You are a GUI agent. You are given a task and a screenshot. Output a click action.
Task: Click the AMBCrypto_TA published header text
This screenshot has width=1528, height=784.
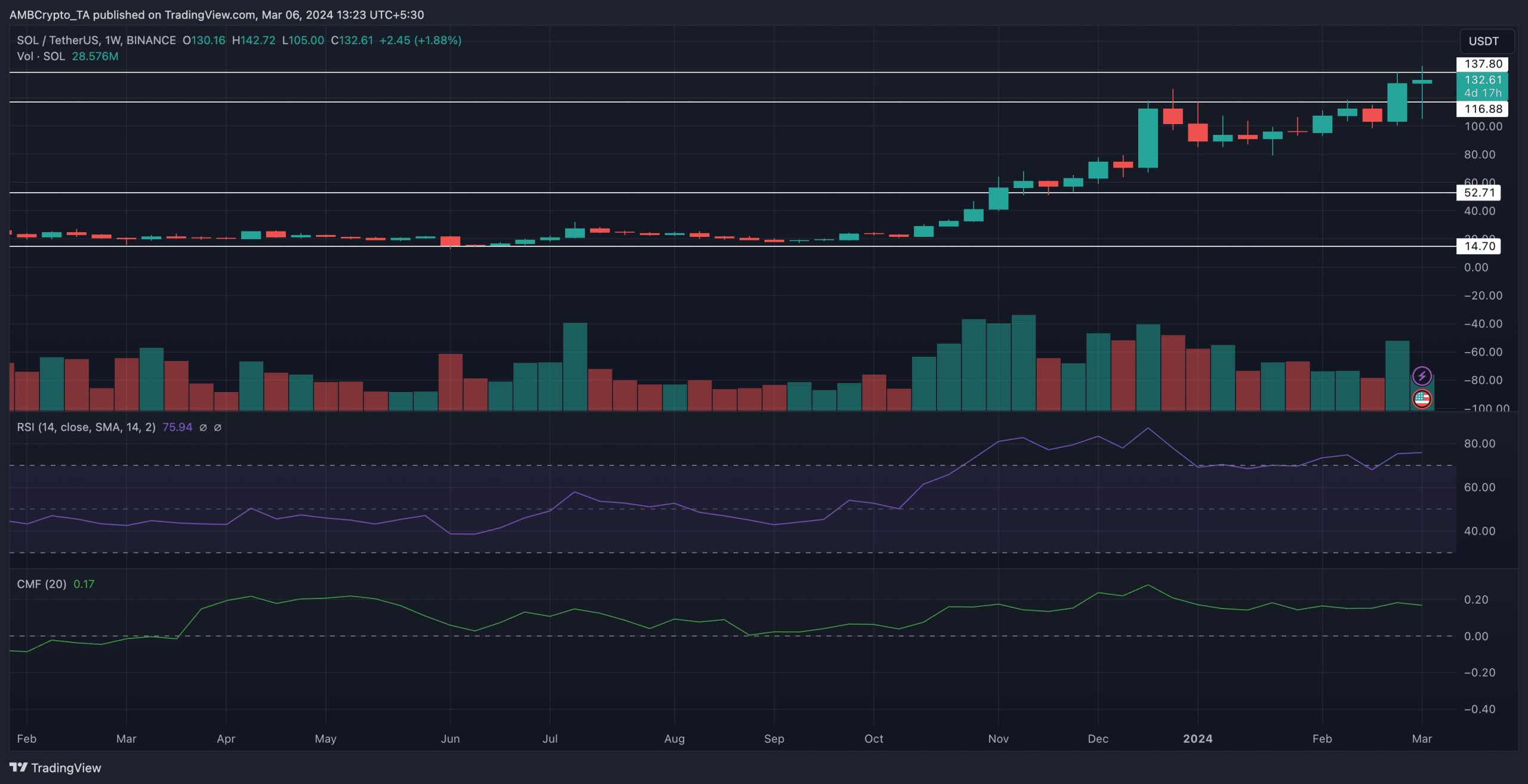[217, 14]
